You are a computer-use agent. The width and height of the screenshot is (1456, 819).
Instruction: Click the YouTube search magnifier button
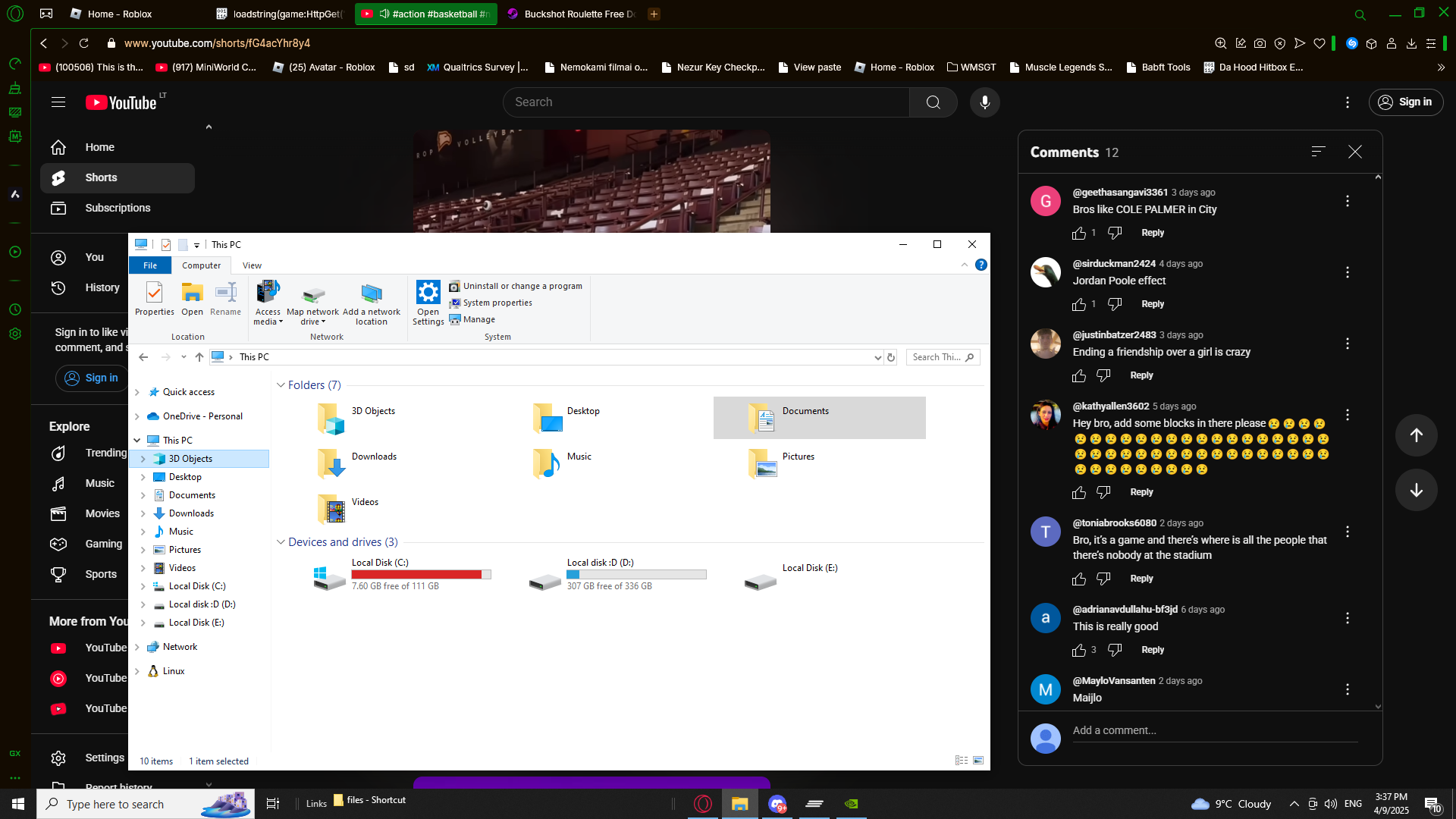click(934, 102)
